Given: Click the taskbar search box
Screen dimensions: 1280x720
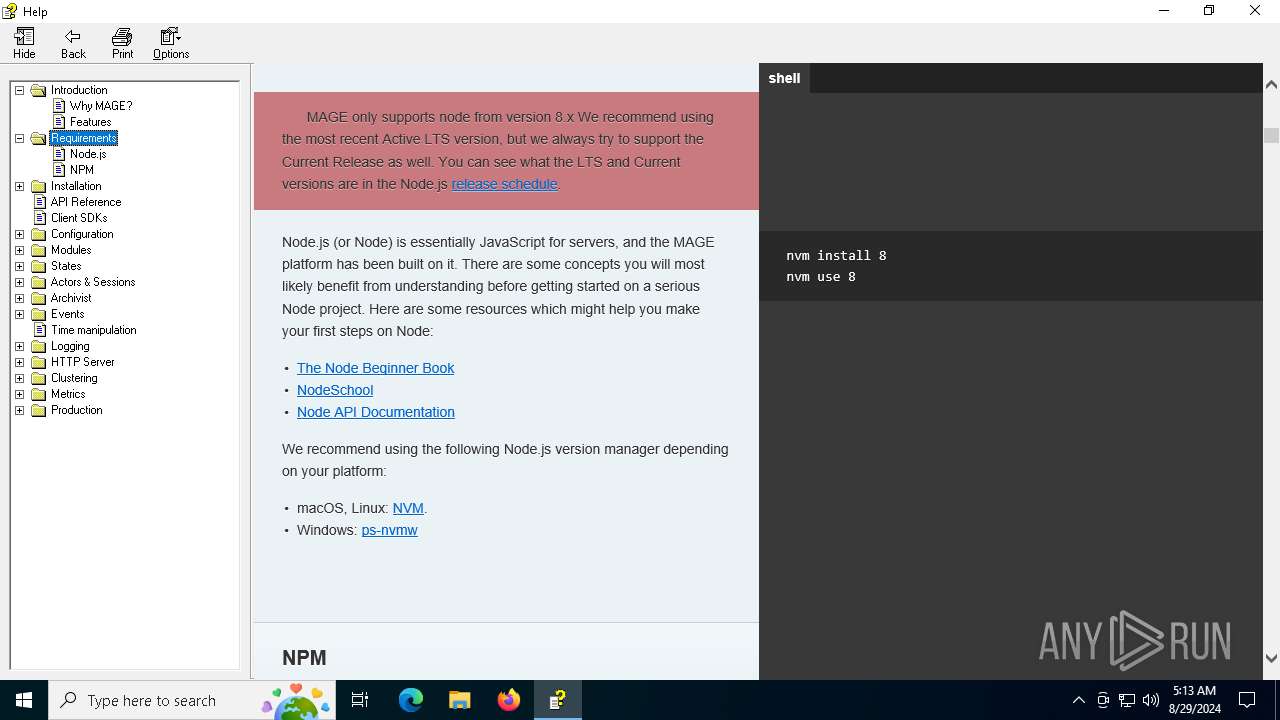Looking at the screenshot, I should click(x=190, y=700).
